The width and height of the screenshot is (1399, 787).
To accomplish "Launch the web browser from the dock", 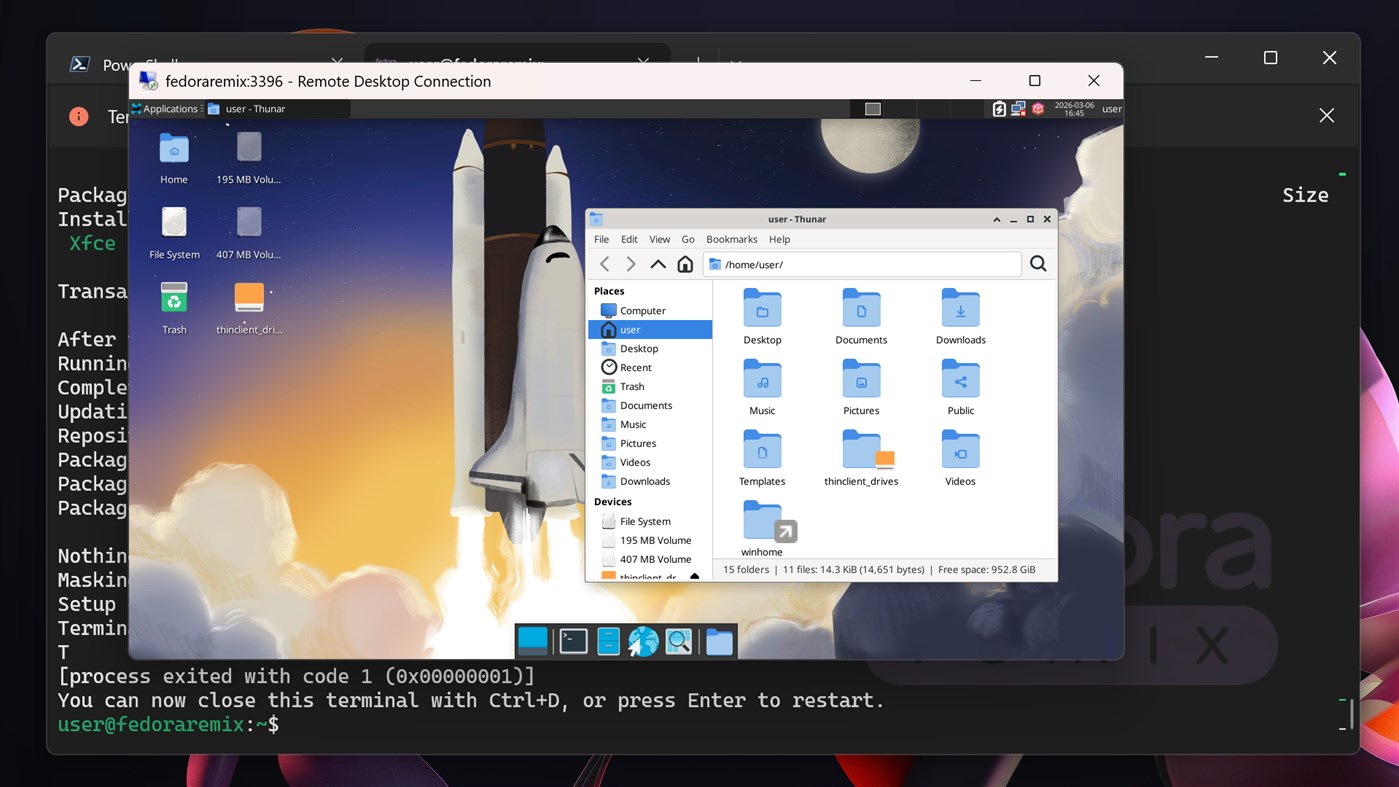I will 643,641.
